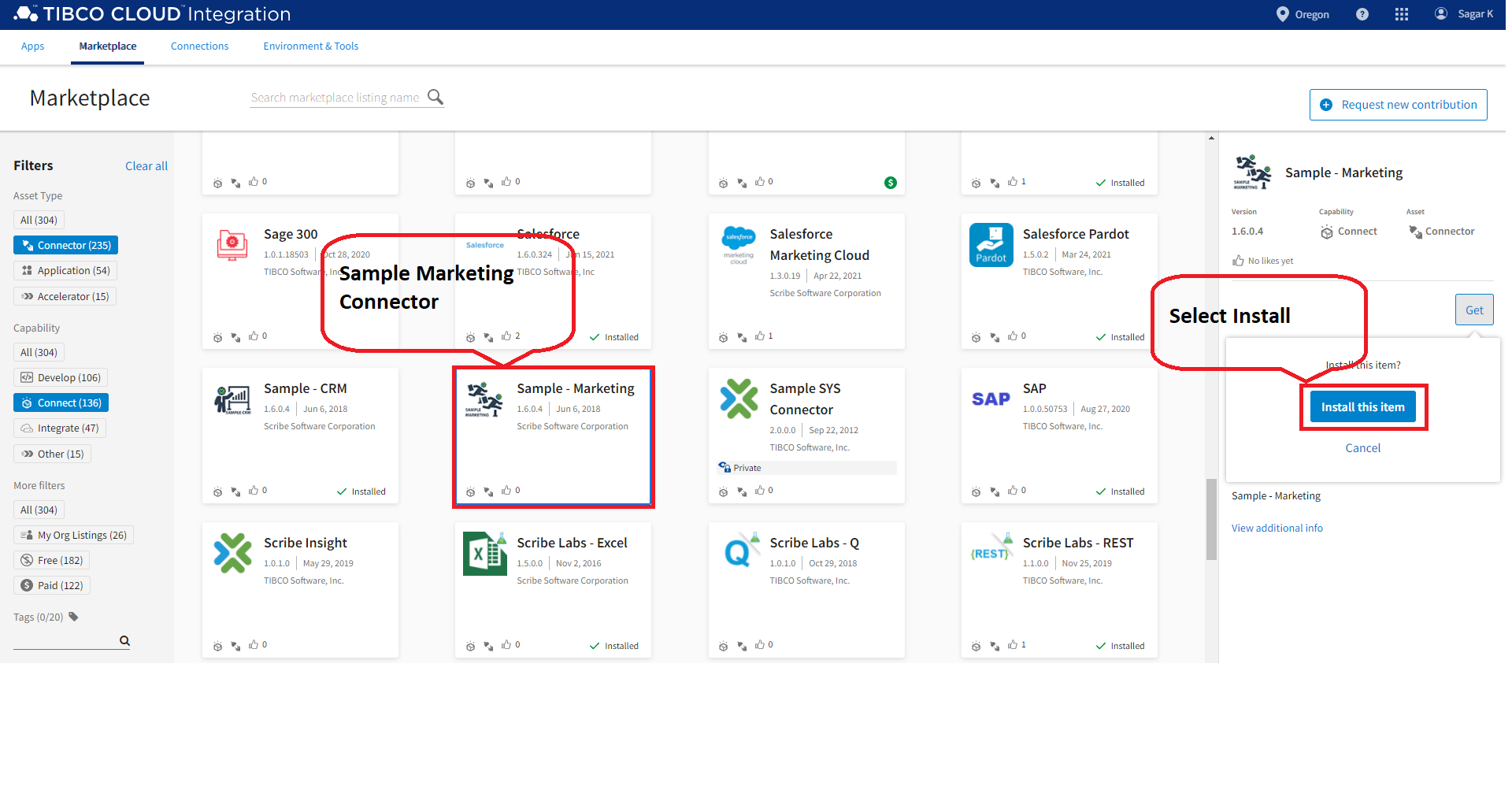This screenshot has height=790, width=1512.
Task: Toggle the Free (182) filter
Action: tap(51, 560)
